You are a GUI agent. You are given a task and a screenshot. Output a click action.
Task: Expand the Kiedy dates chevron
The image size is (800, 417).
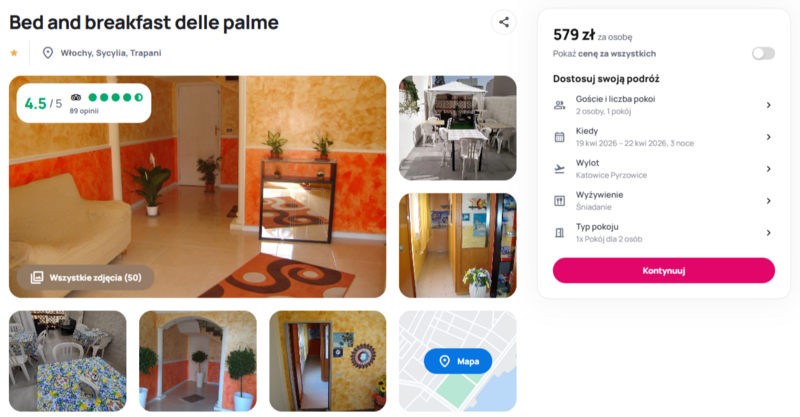(768, 137)
